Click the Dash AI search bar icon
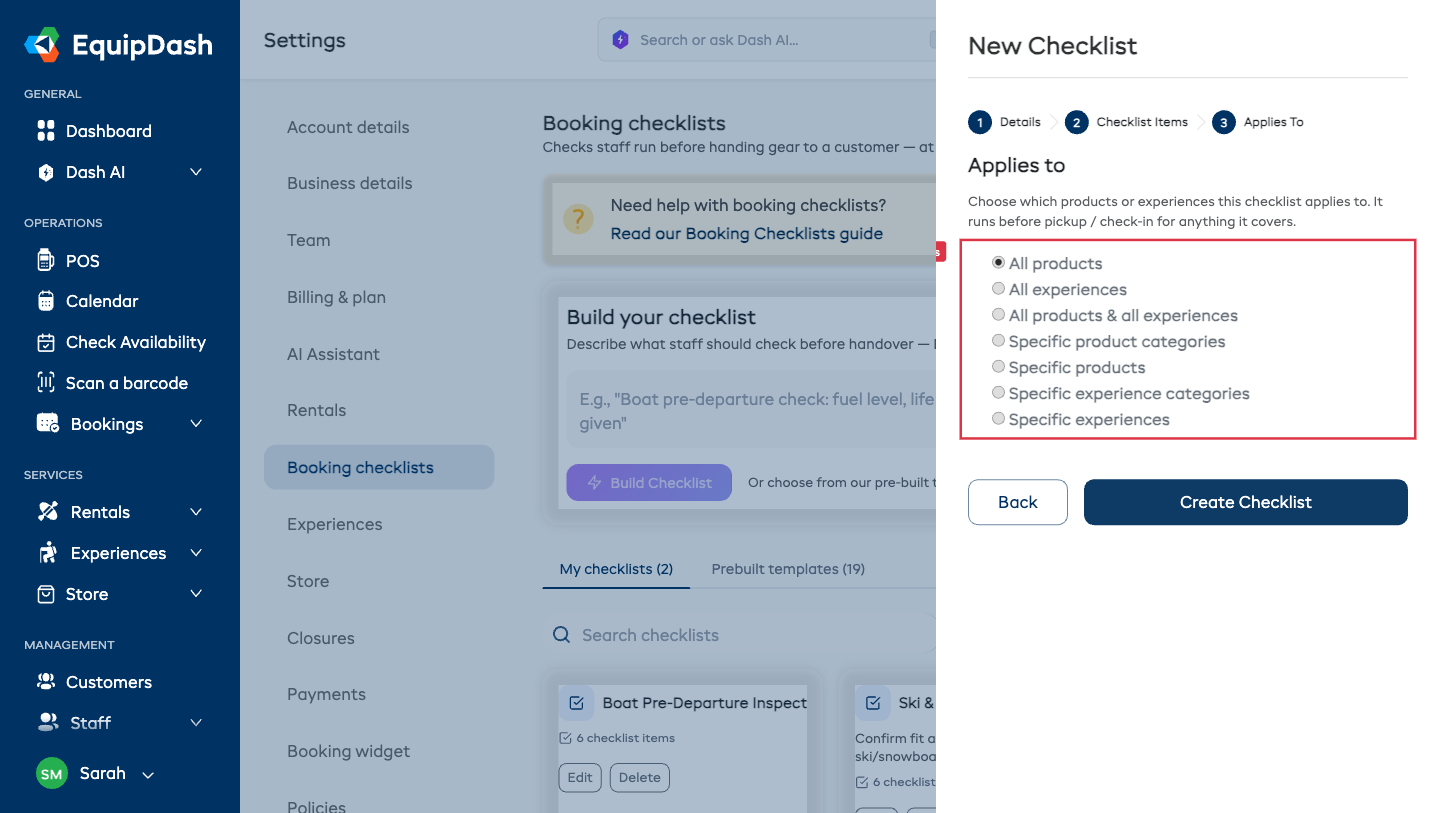Viewport: 1440px width, 813px height. point(620,40)
